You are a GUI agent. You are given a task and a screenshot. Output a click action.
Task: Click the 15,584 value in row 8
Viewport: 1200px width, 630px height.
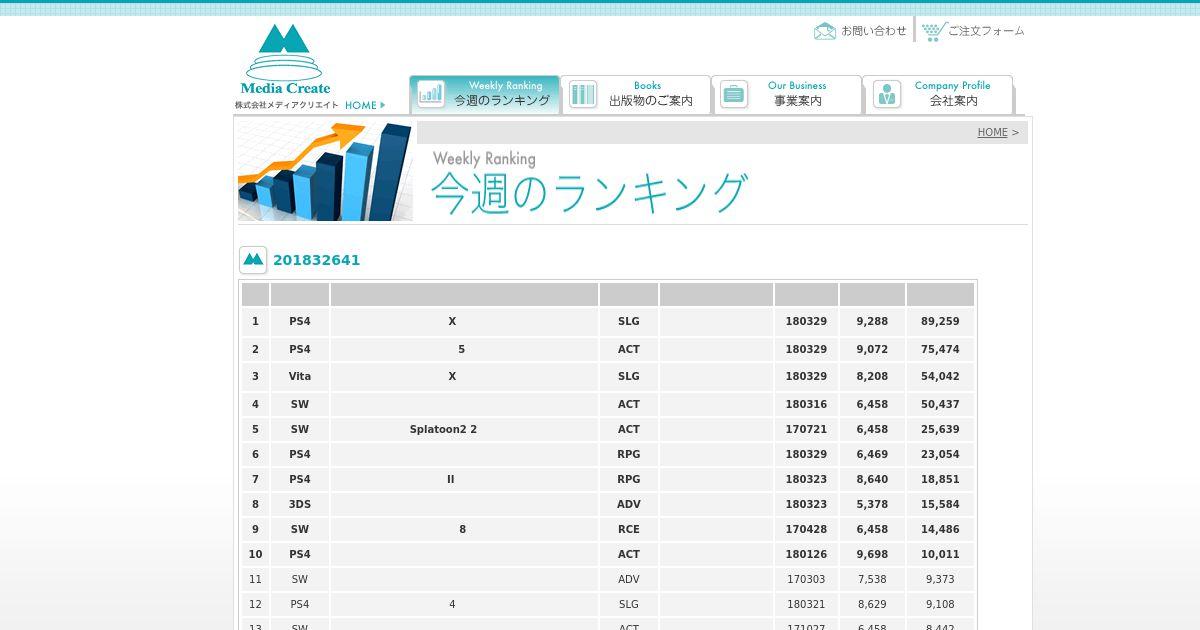[x=940, y=504]
